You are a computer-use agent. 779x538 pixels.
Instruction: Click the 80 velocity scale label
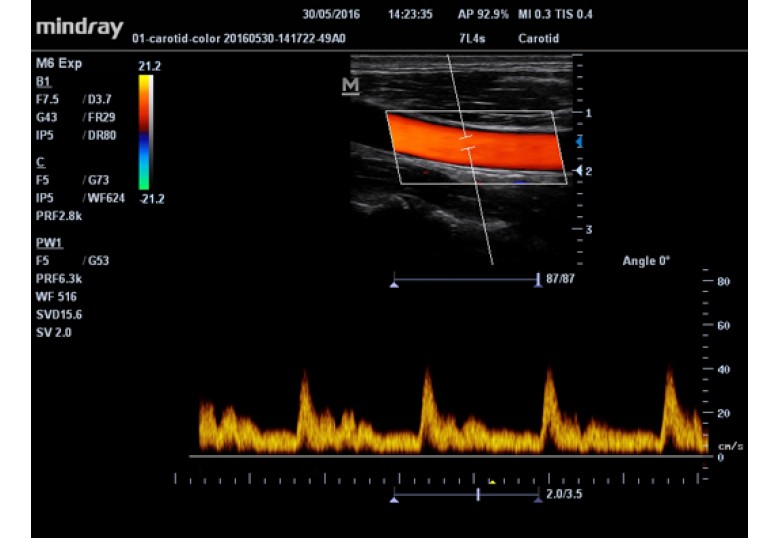pos(723,282)
